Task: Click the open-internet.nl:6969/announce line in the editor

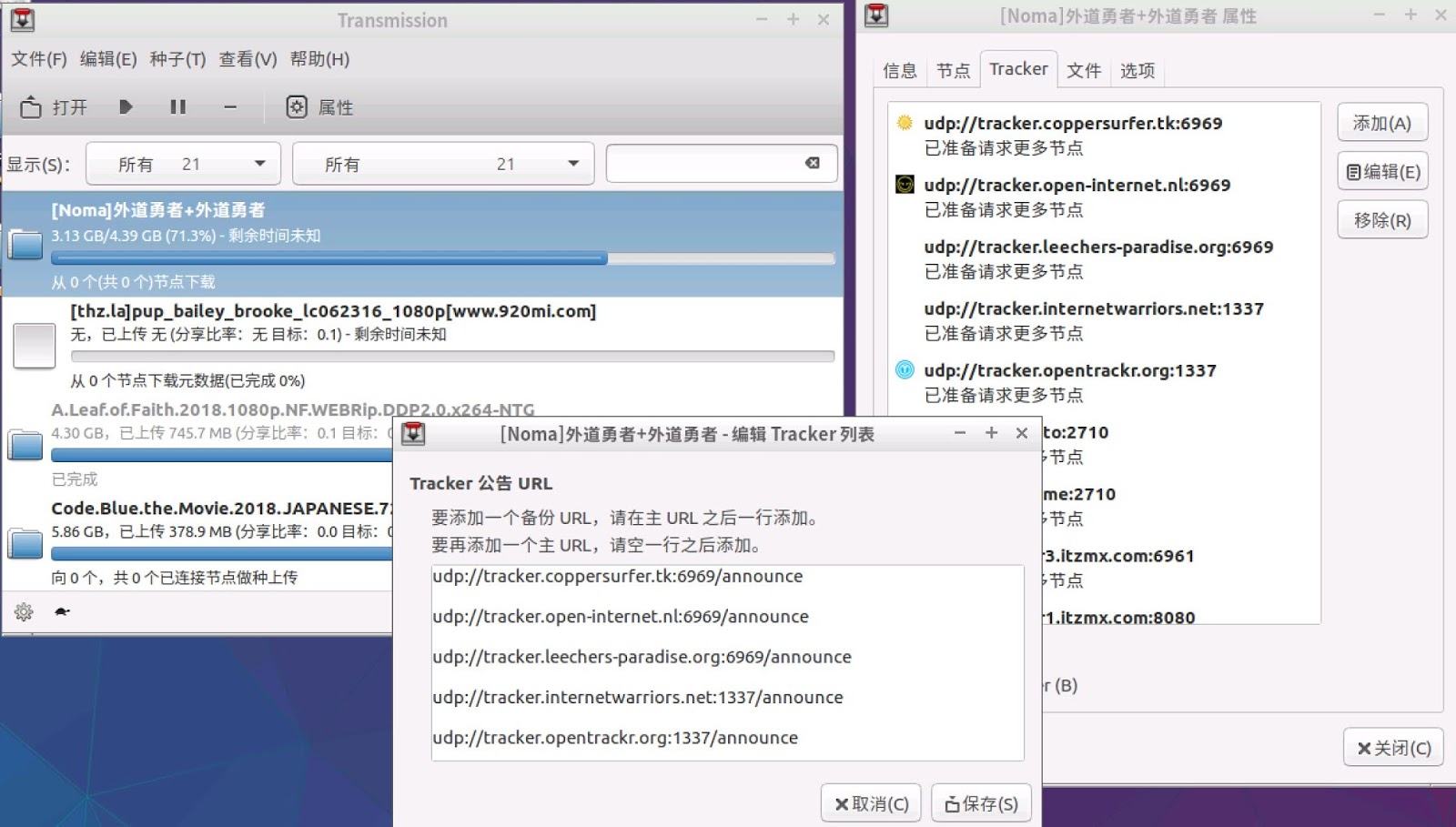Action: 621,616
